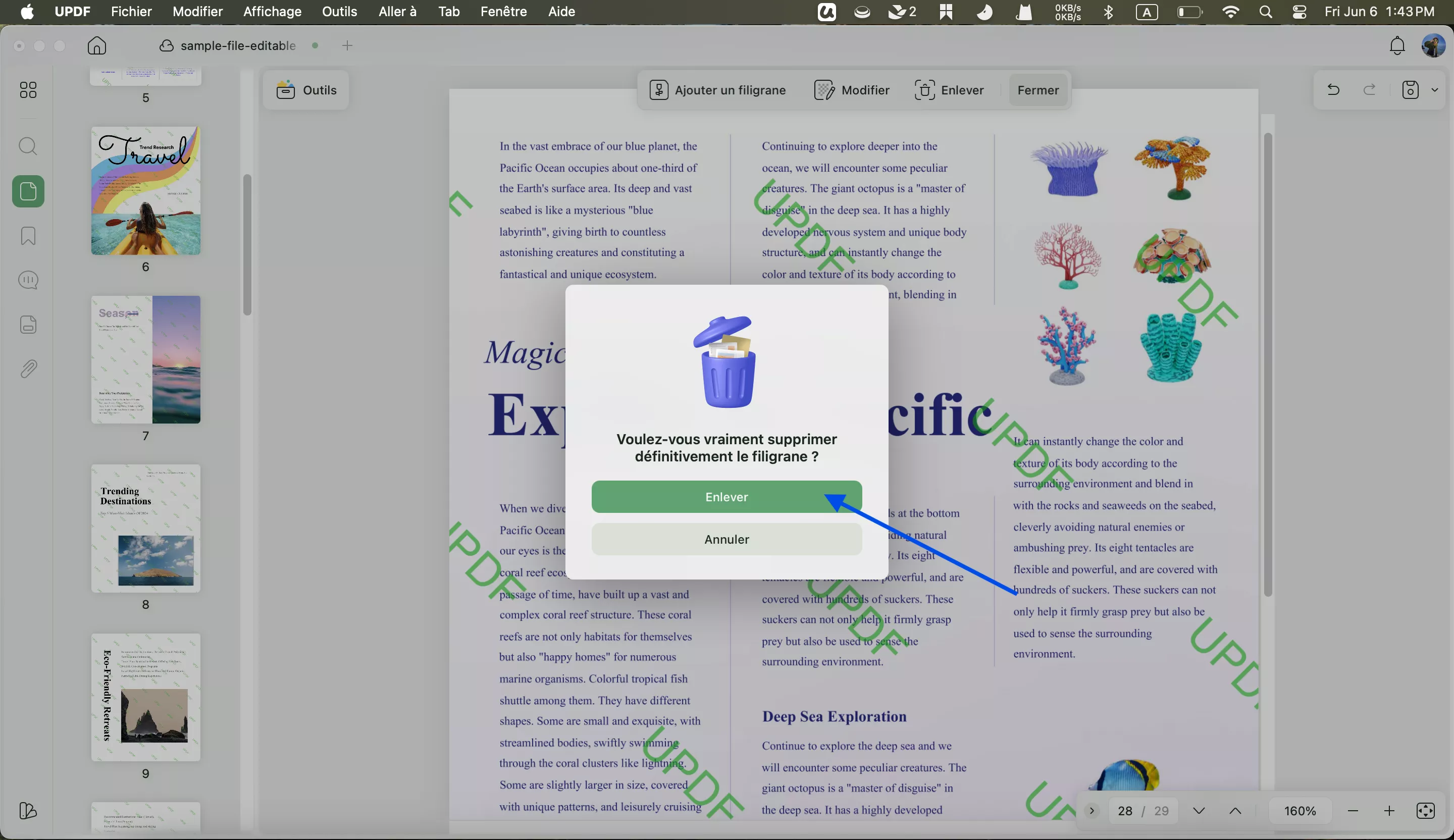Select page 8 Trending Destinations thumbnail
The width and height of the screenshot is (1454, 840).
(145, 529)
